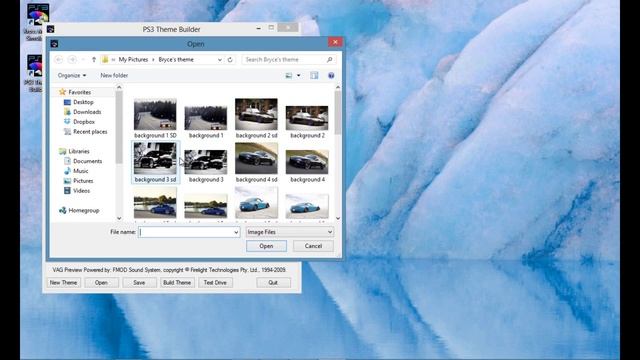
Task: Expand the File name combo dropdown
Action: coord(236,232)
